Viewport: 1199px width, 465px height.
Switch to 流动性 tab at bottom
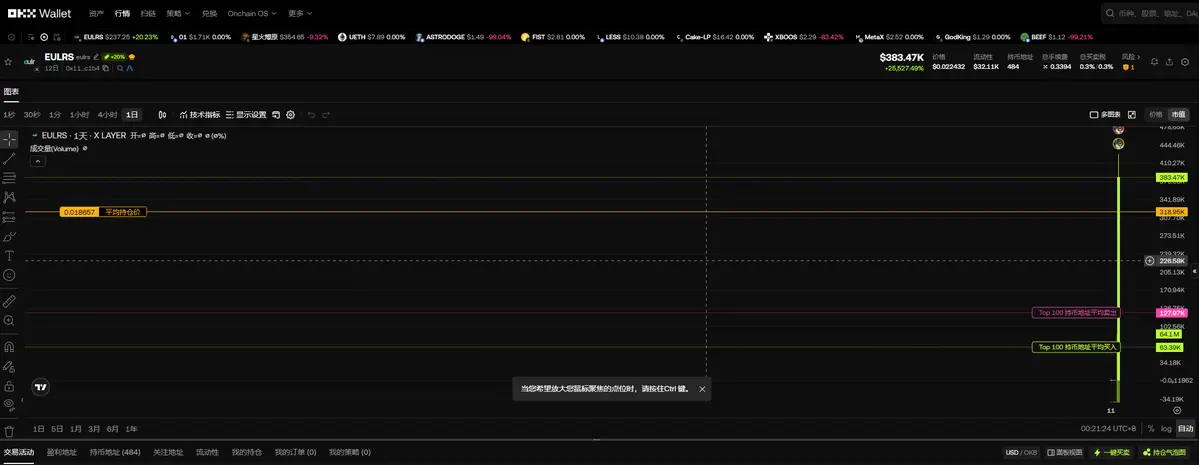click(x=207, y=453)
